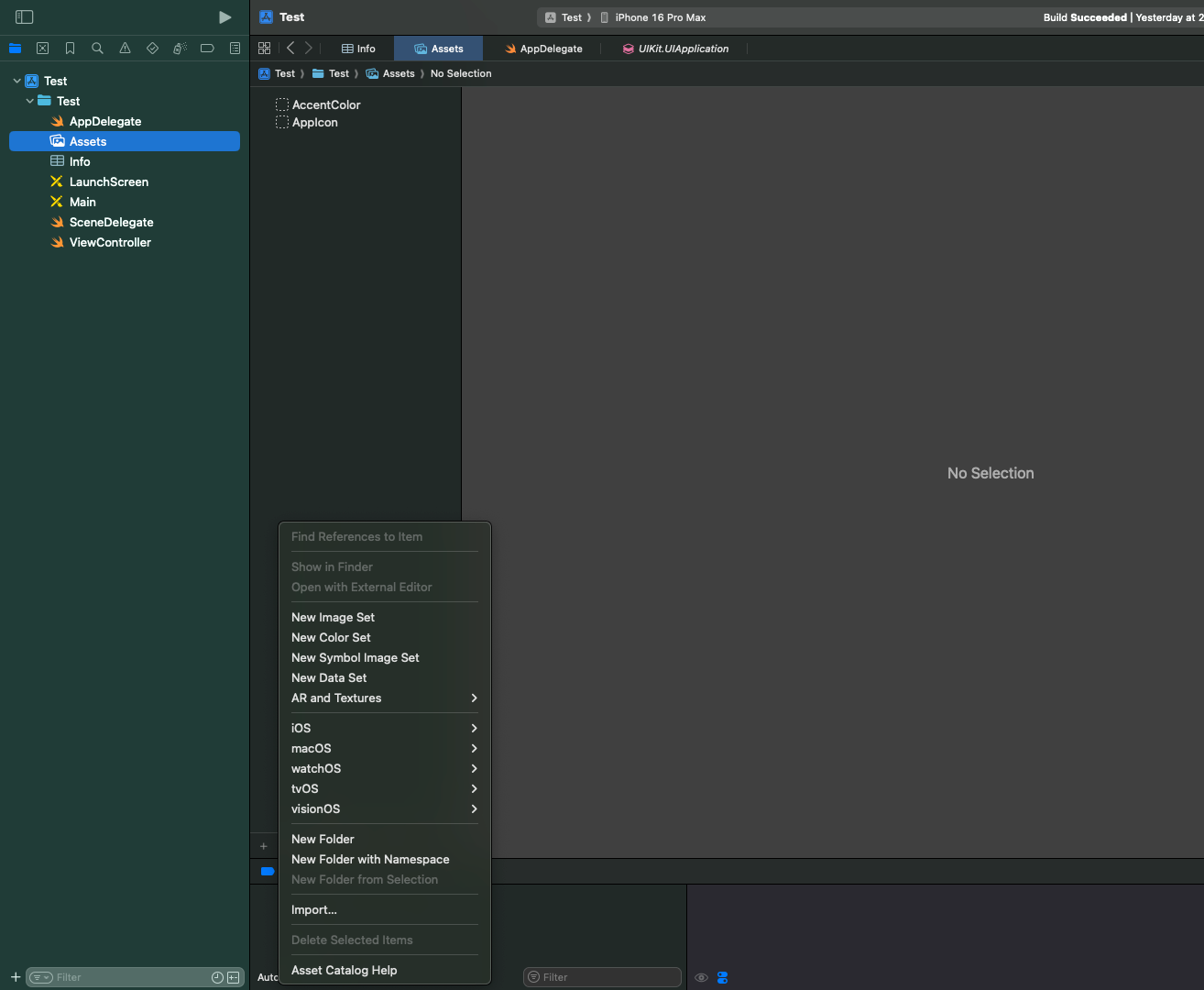This screenshot has height=990, width=1204.
Task: Open Asset Catalog Help
Action: tap(385, 971)
